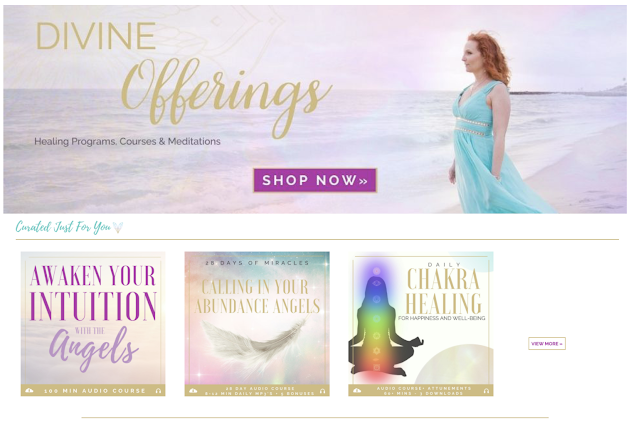
Task: Click the cloud icon on Abundance Angels course
Action: pyautogui.click(x=193, y=391)
